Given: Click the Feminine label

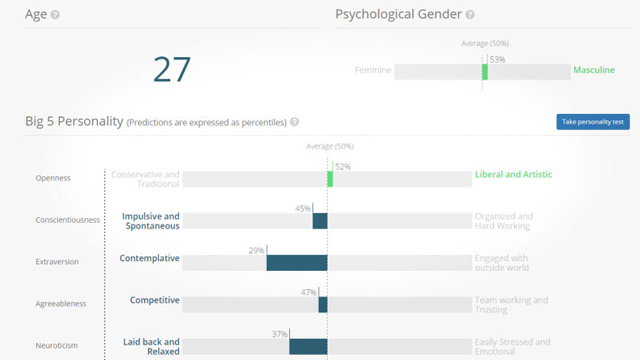Looking at the screenshot, I should coord(373,70).
